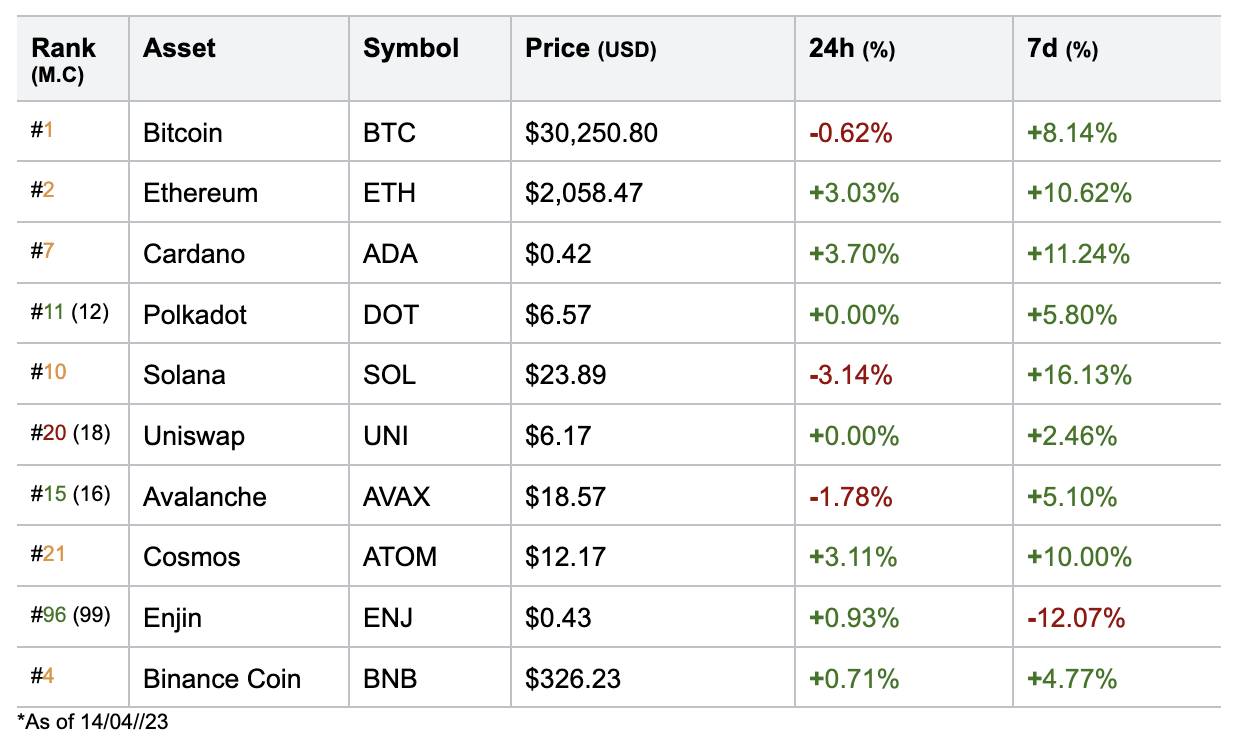Image resolution: width=1238 pixels, height=752 pixels.
Task: Click the Price (USD) column header
Action: (x=590, y=49)
